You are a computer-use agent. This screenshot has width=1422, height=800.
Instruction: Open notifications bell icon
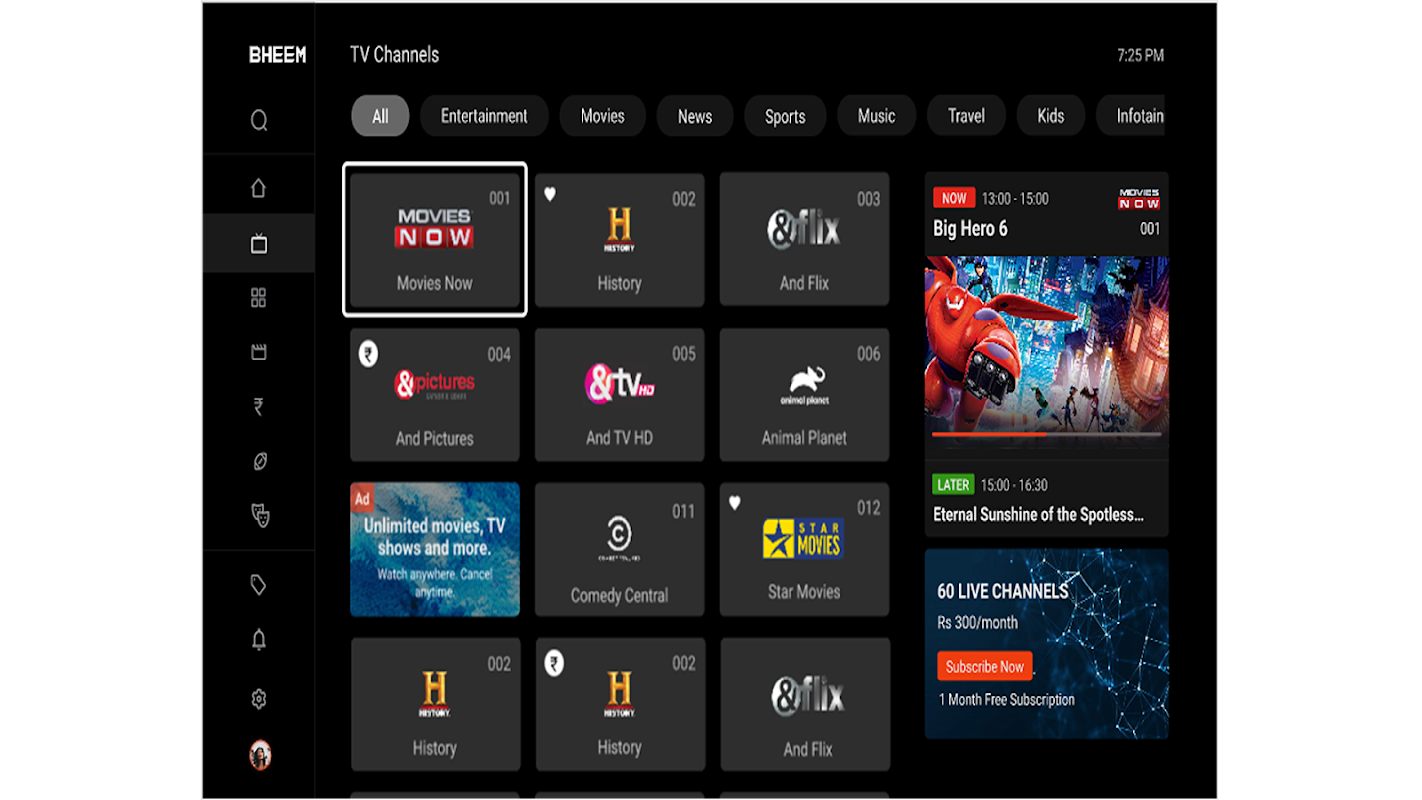point(259,640)
